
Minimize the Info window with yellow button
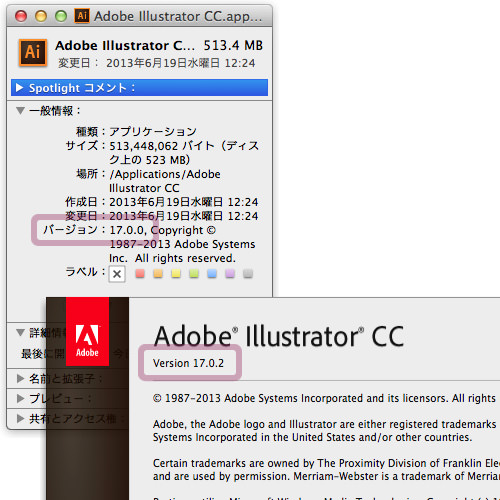pos(41,16)
